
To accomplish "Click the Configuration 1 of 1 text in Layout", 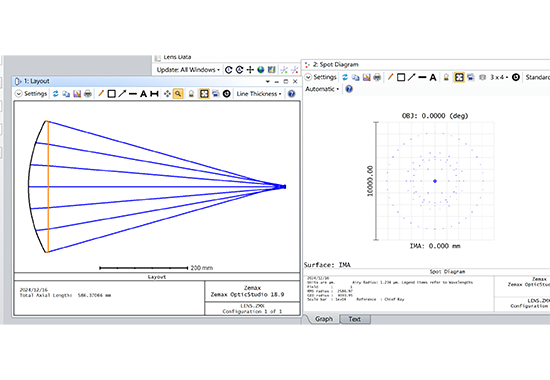I will click(252, 311).
